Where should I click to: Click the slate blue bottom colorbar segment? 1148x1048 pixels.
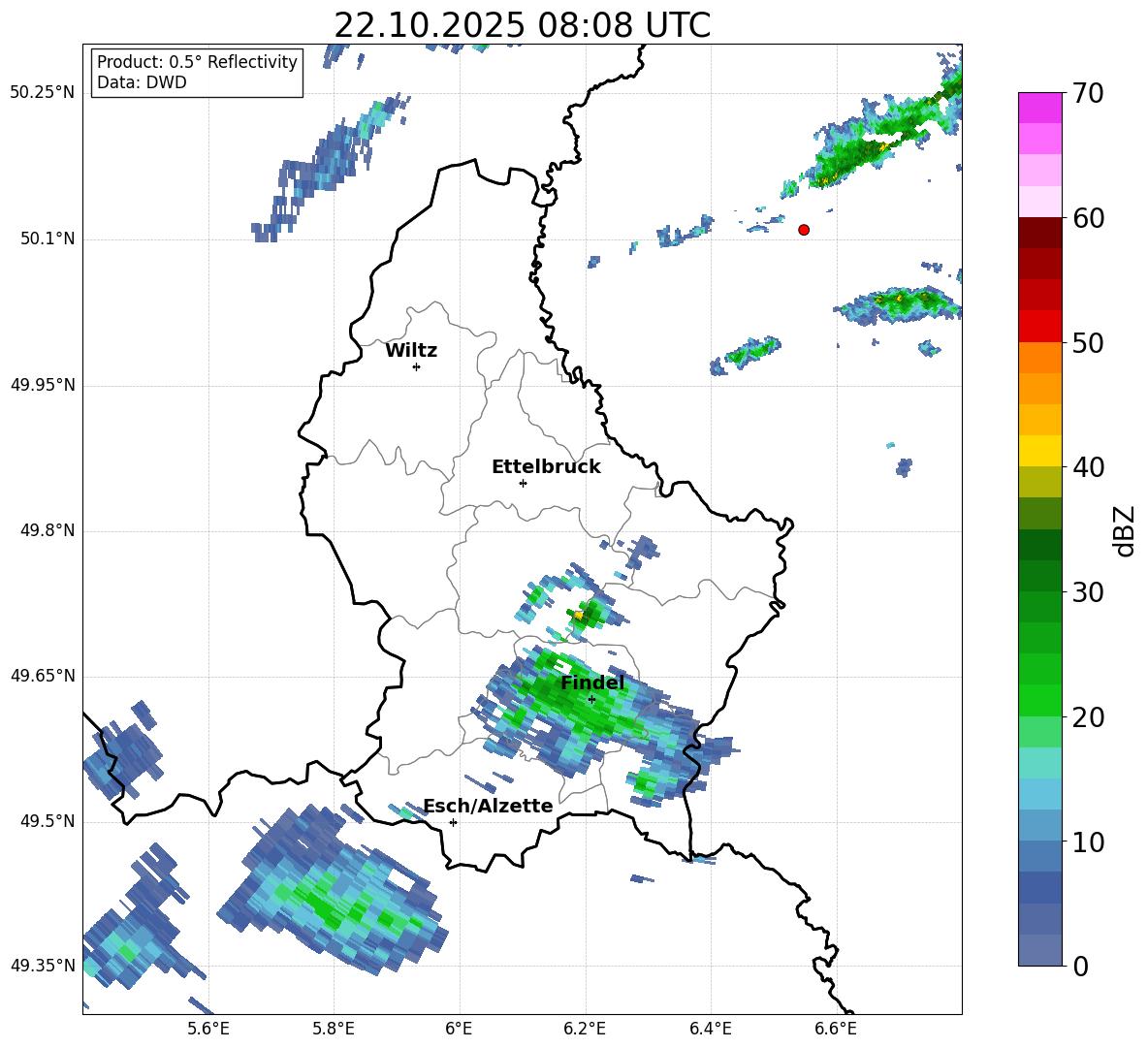[x=1040, y=950]
